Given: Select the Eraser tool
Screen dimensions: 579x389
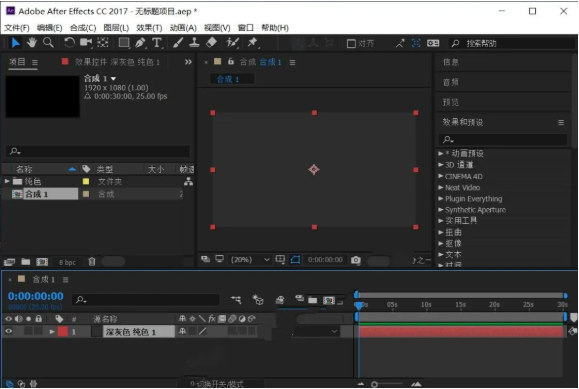Looking at the screenshot, I should (211, 43).
